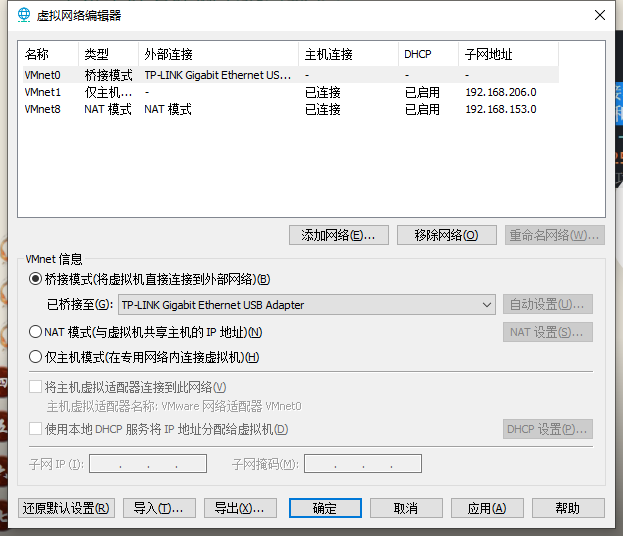Click NAT 模式 external connection cell for VMnet8
This screenshot has height=536, width=623.
coord(168,109)
